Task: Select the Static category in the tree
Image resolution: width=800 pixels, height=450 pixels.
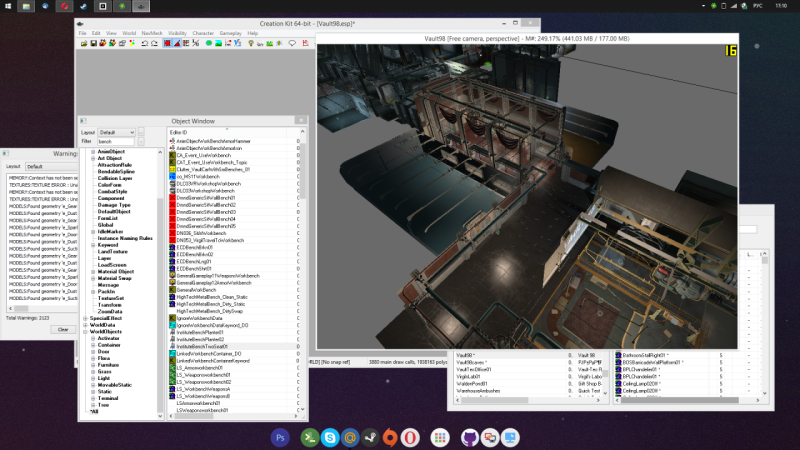Action: pos(105,391)
